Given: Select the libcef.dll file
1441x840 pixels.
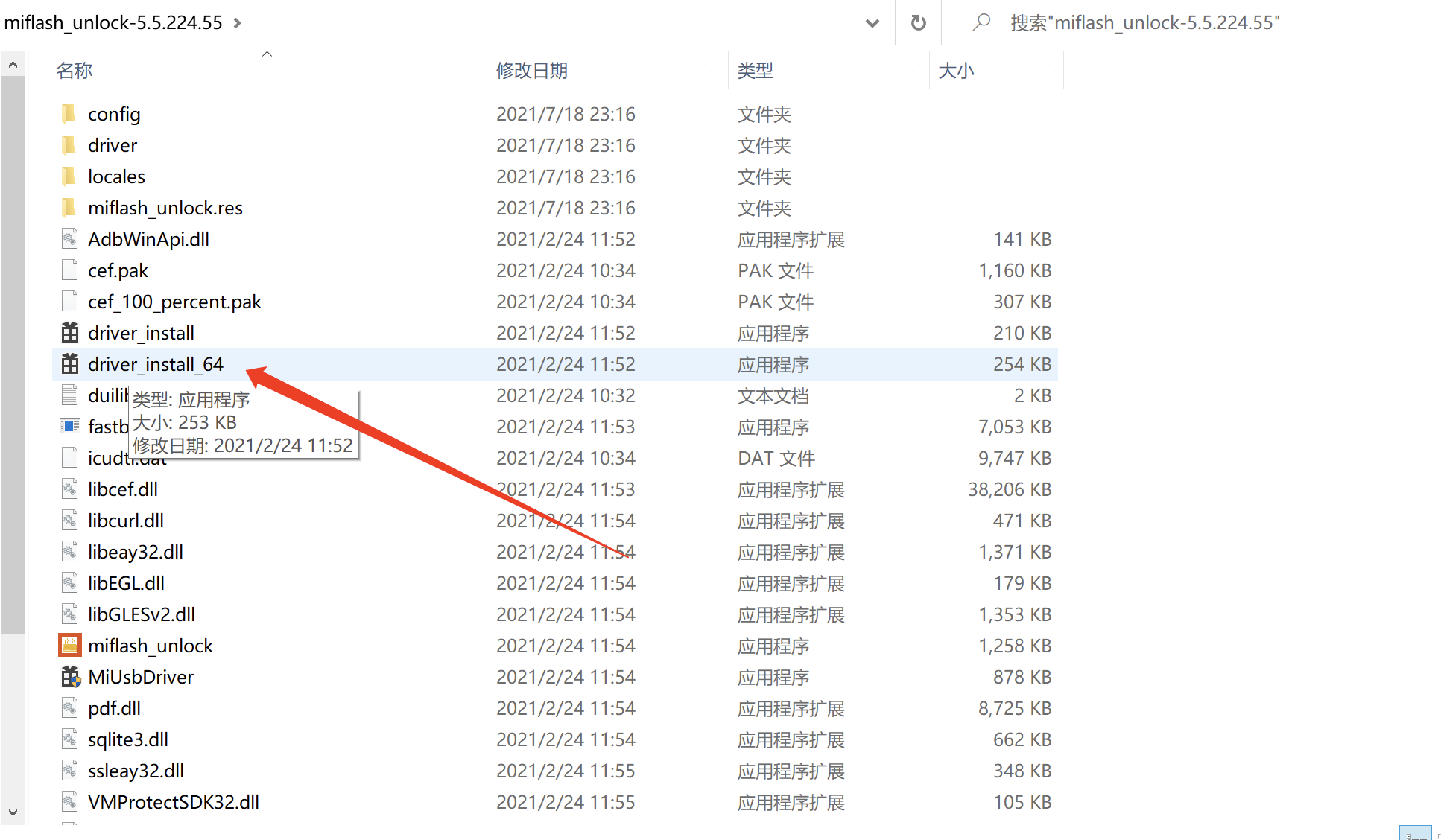Looking at the screenshot, I should click(x=122, y=489).
